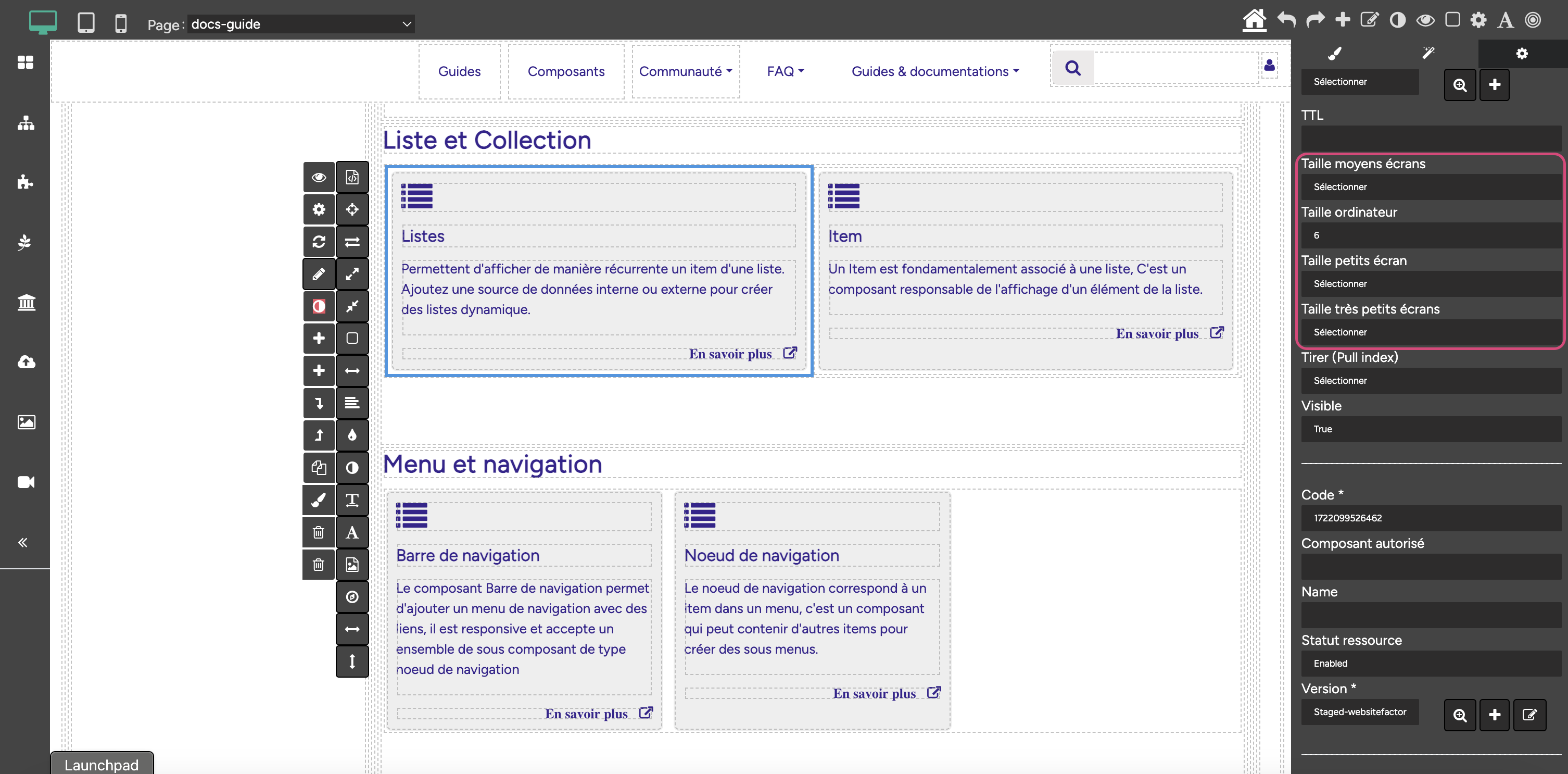Click the plus button next to Version
This screenshot has height=774, width=1568.
1495,715
